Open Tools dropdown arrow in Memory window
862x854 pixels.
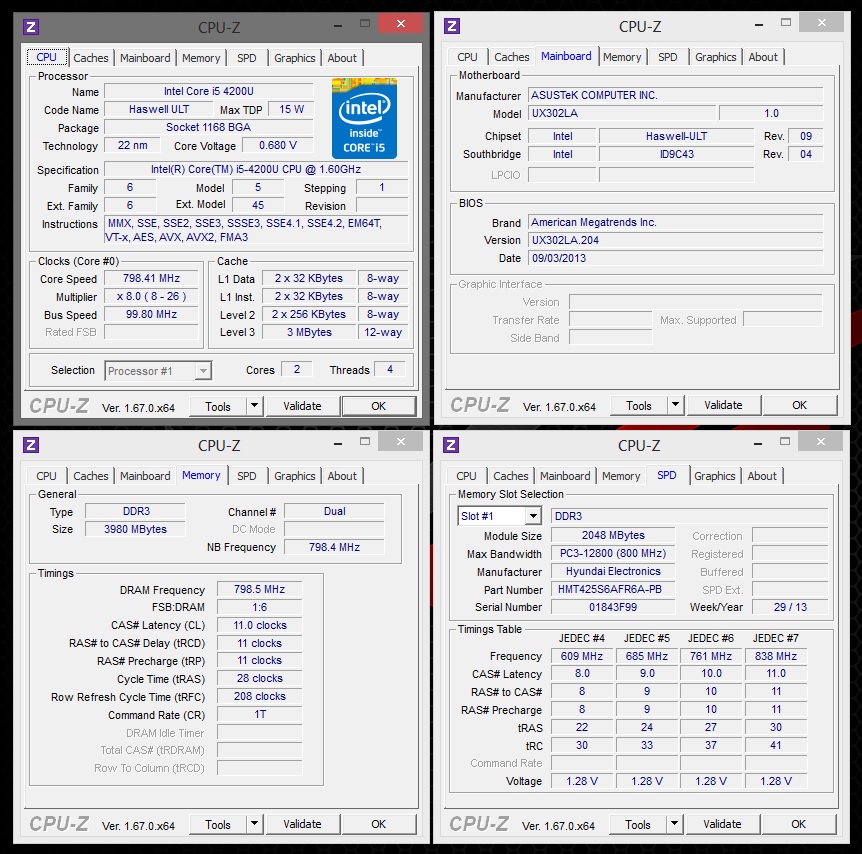254,824
